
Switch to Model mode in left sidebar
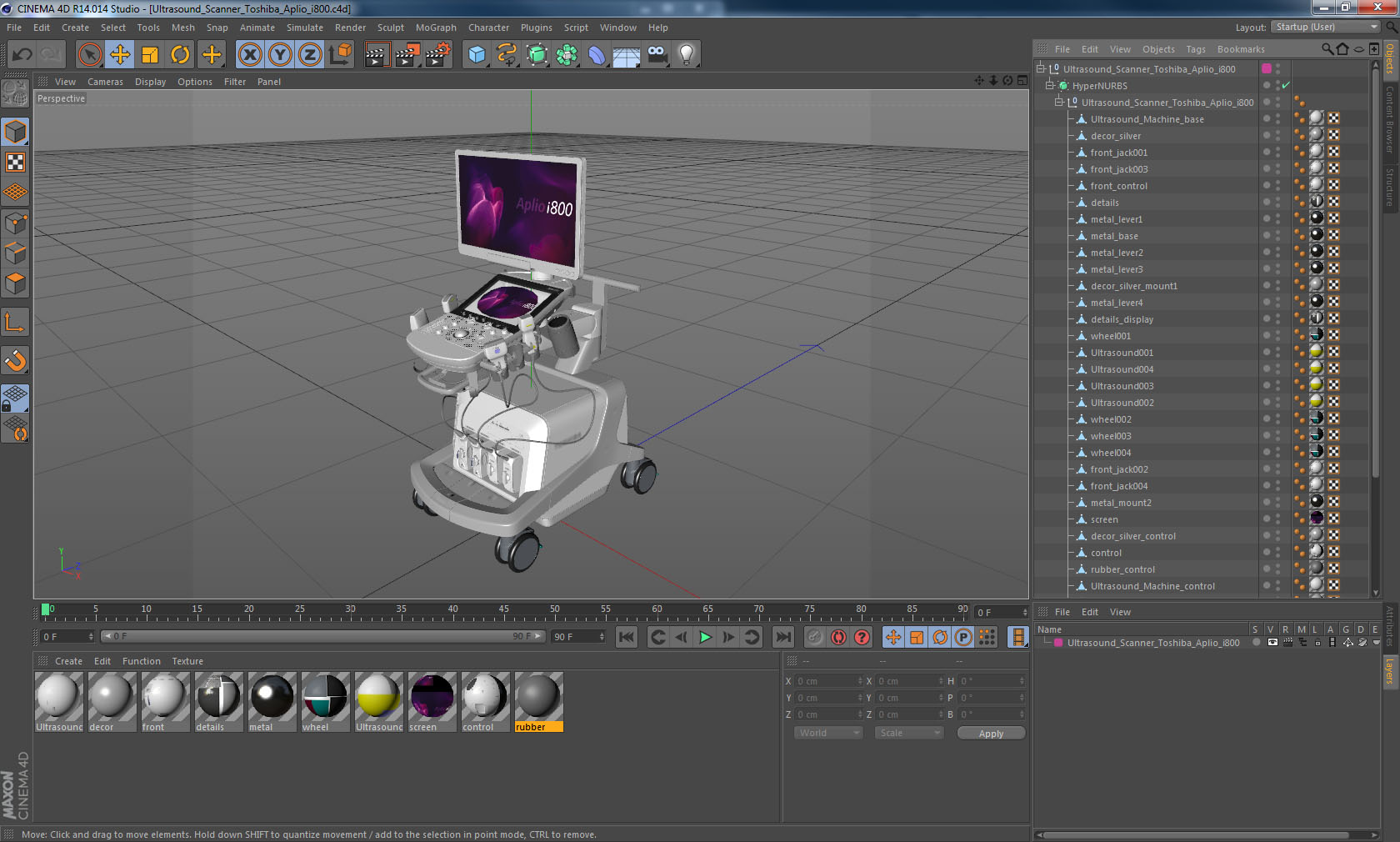pos(16,132)
